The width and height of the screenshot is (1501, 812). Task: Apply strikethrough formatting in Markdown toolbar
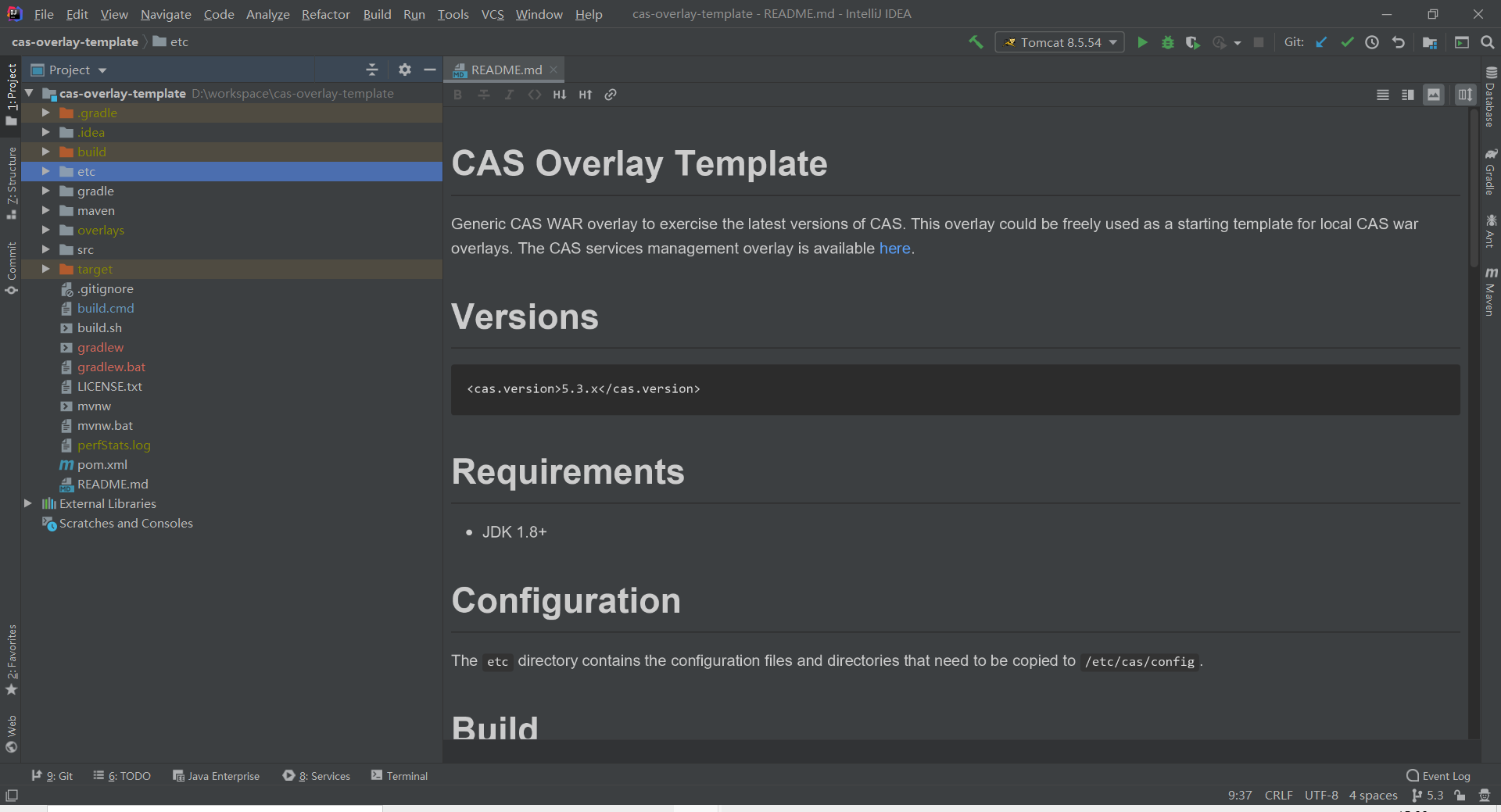pyautogui.click(x=484, y=95)
